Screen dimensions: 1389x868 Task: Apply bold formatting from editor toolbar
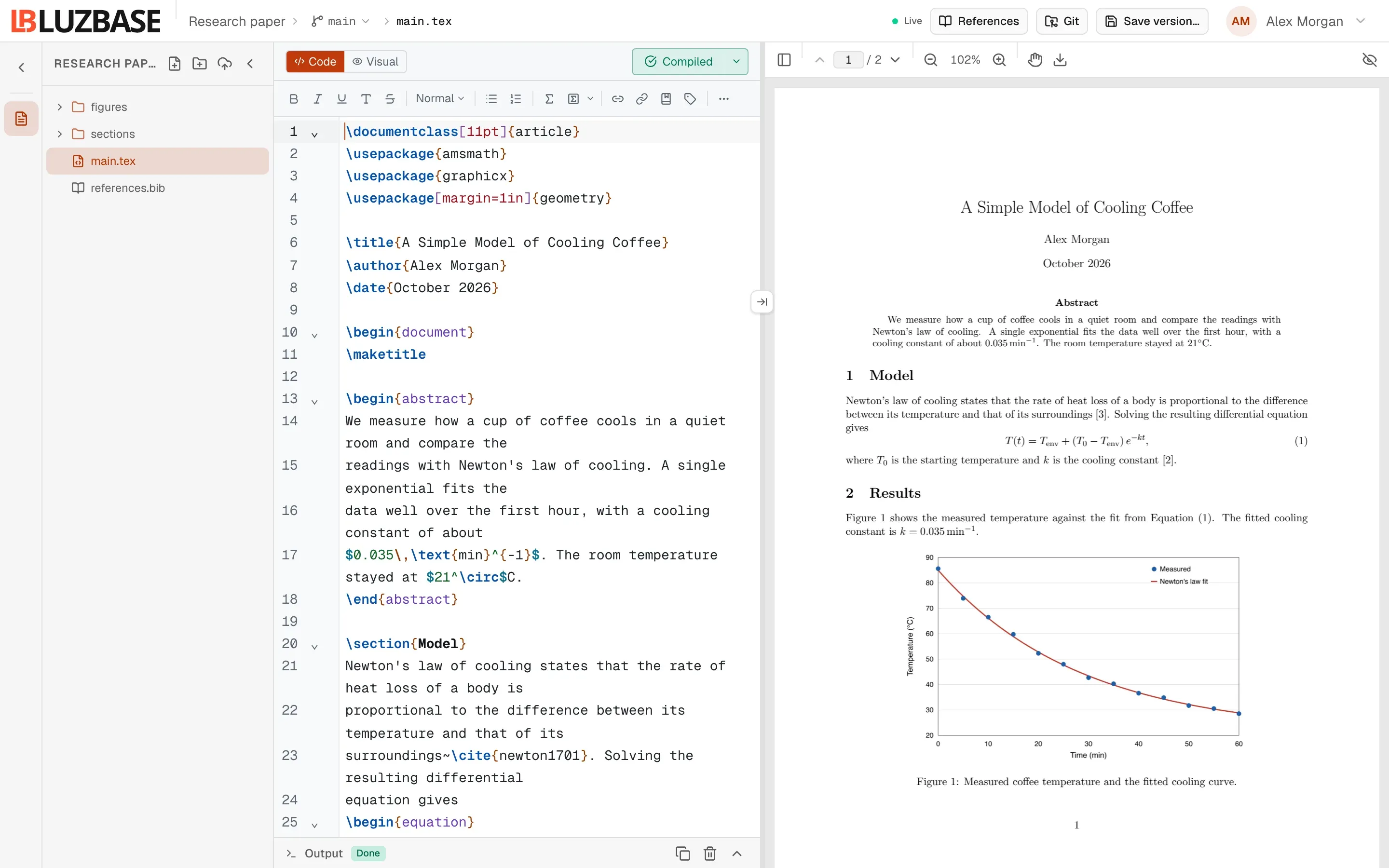coord(293,99)
